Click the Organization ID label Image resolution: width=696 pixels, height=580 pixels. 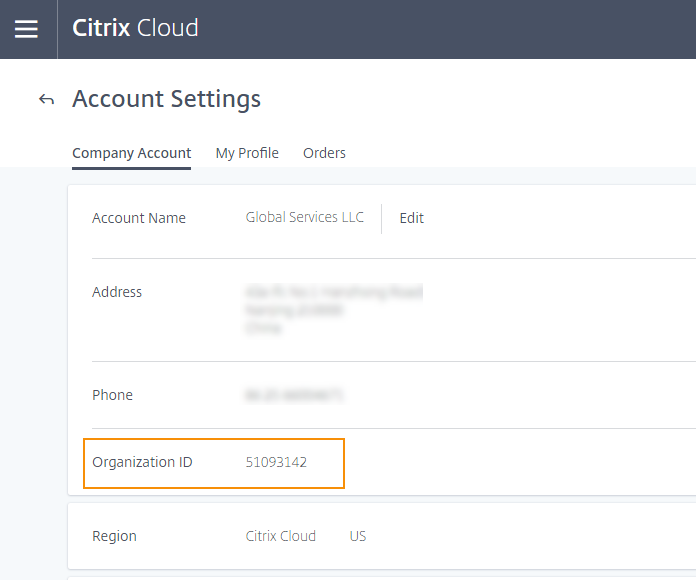click(x=142, y=462)
